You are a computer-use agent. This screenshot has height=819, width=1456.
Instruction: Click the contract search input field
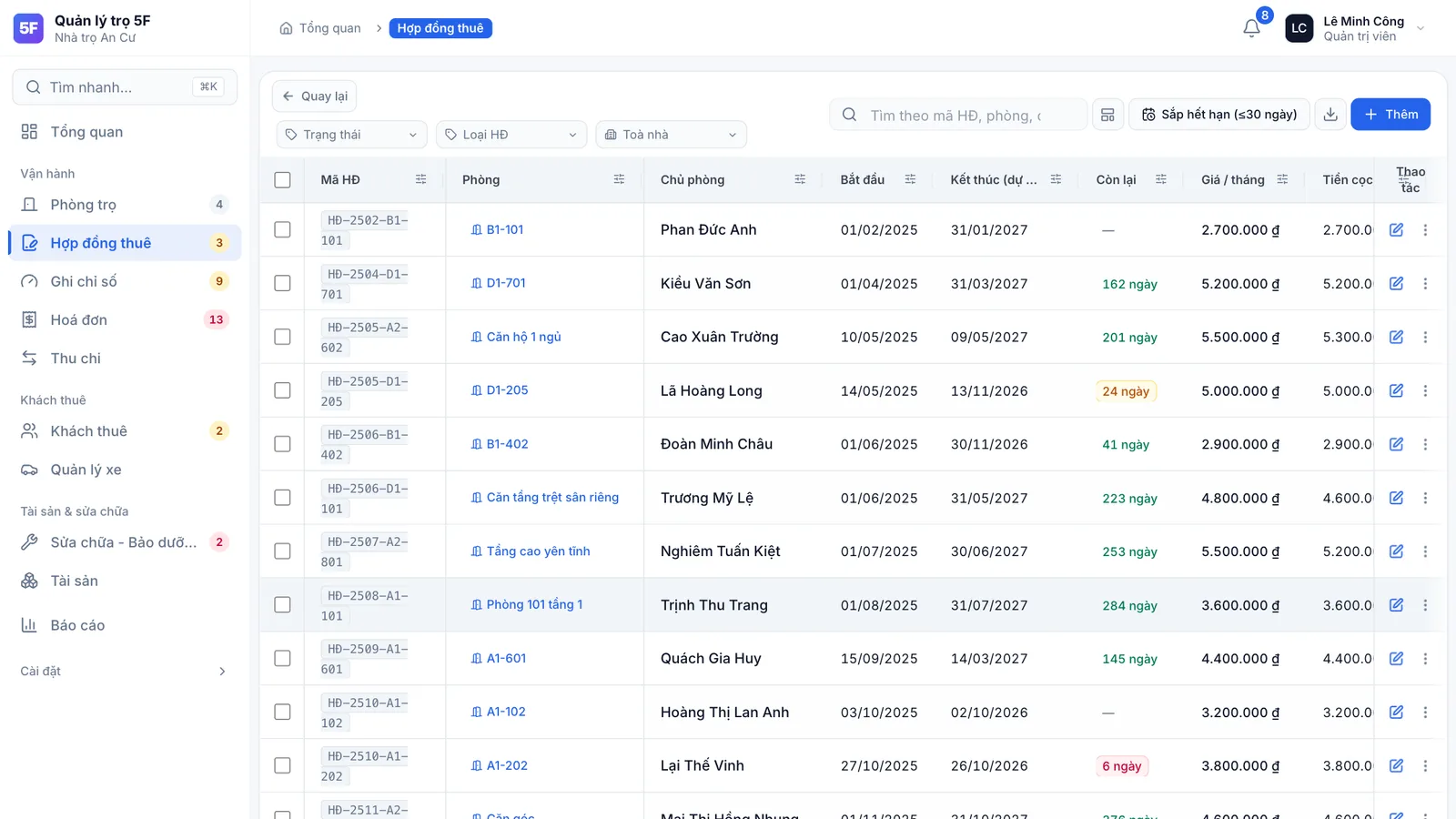point(958,116)
